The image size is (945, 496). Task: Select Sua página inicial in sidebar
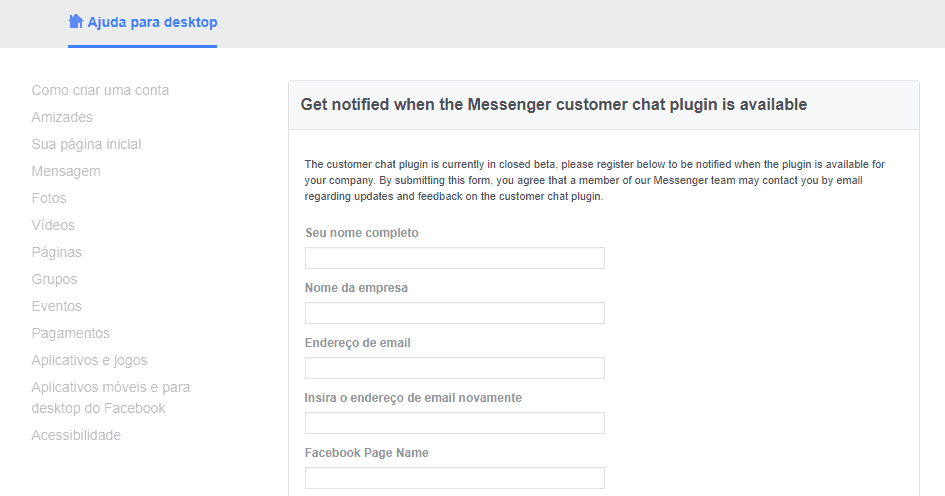(x=86, y=145)
